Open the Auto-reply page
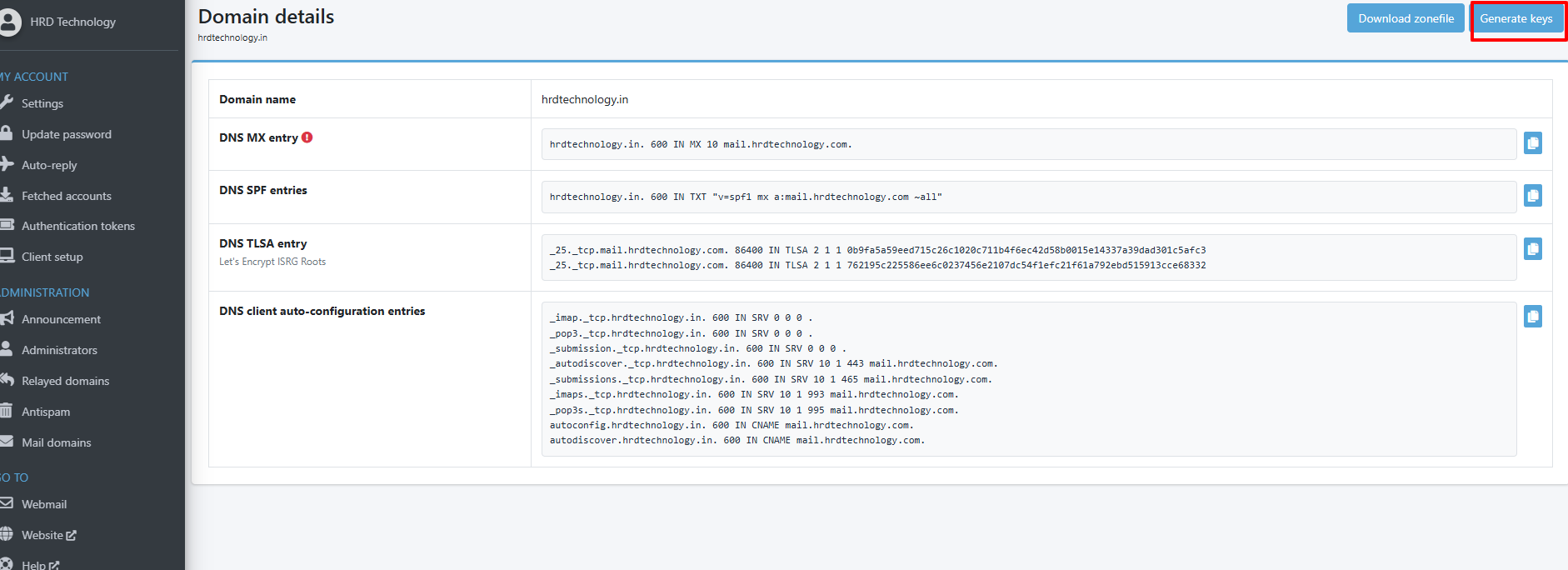Image resolution: width=1568 pixels, height=570 pixels. coord(49,165)
